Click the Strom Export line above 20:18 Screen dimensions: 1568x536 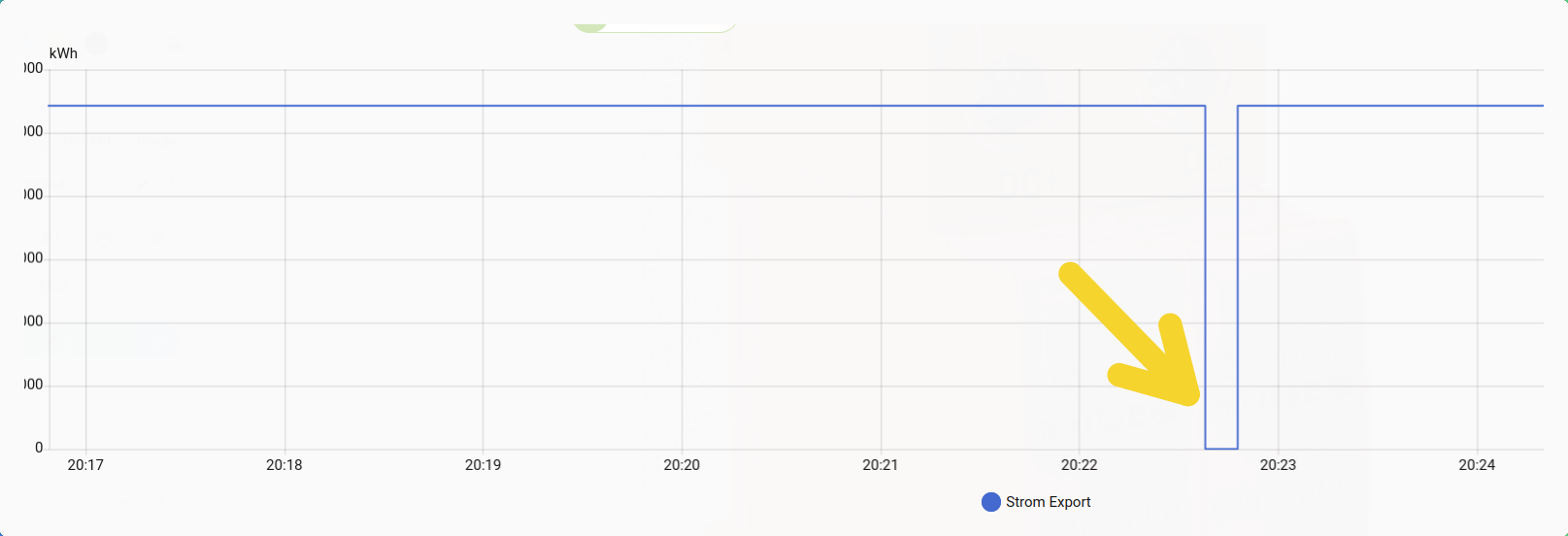284,106
